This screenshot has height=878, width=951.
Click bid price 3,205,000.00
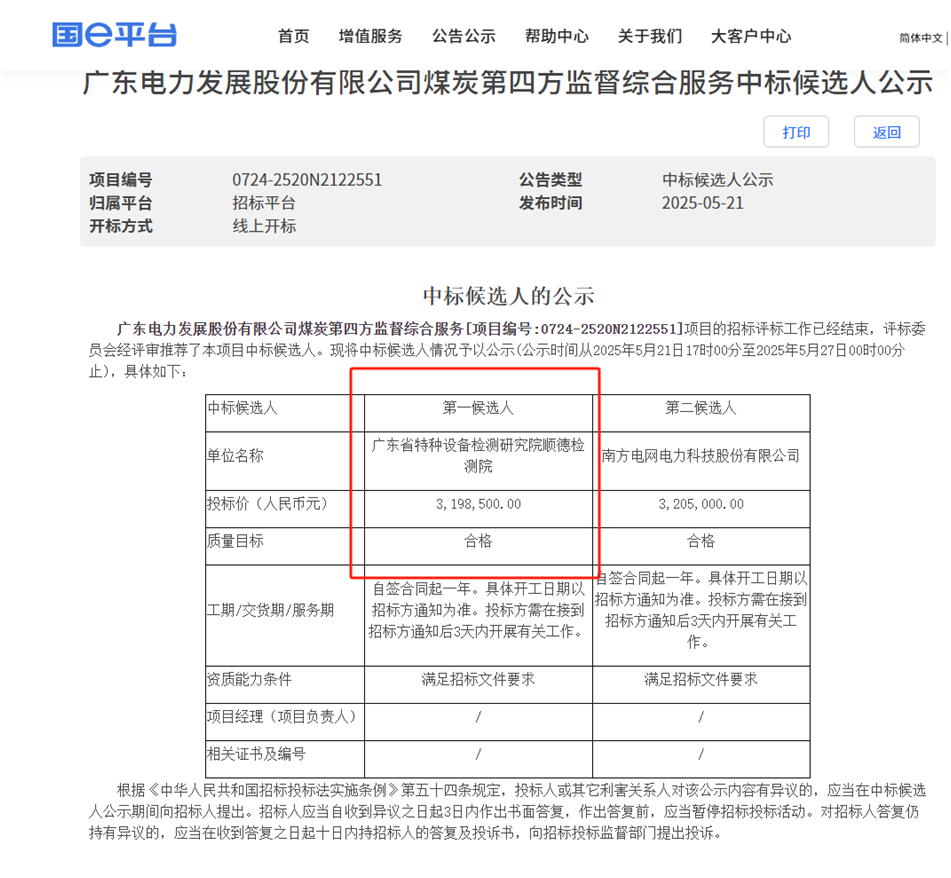(701, 504)
